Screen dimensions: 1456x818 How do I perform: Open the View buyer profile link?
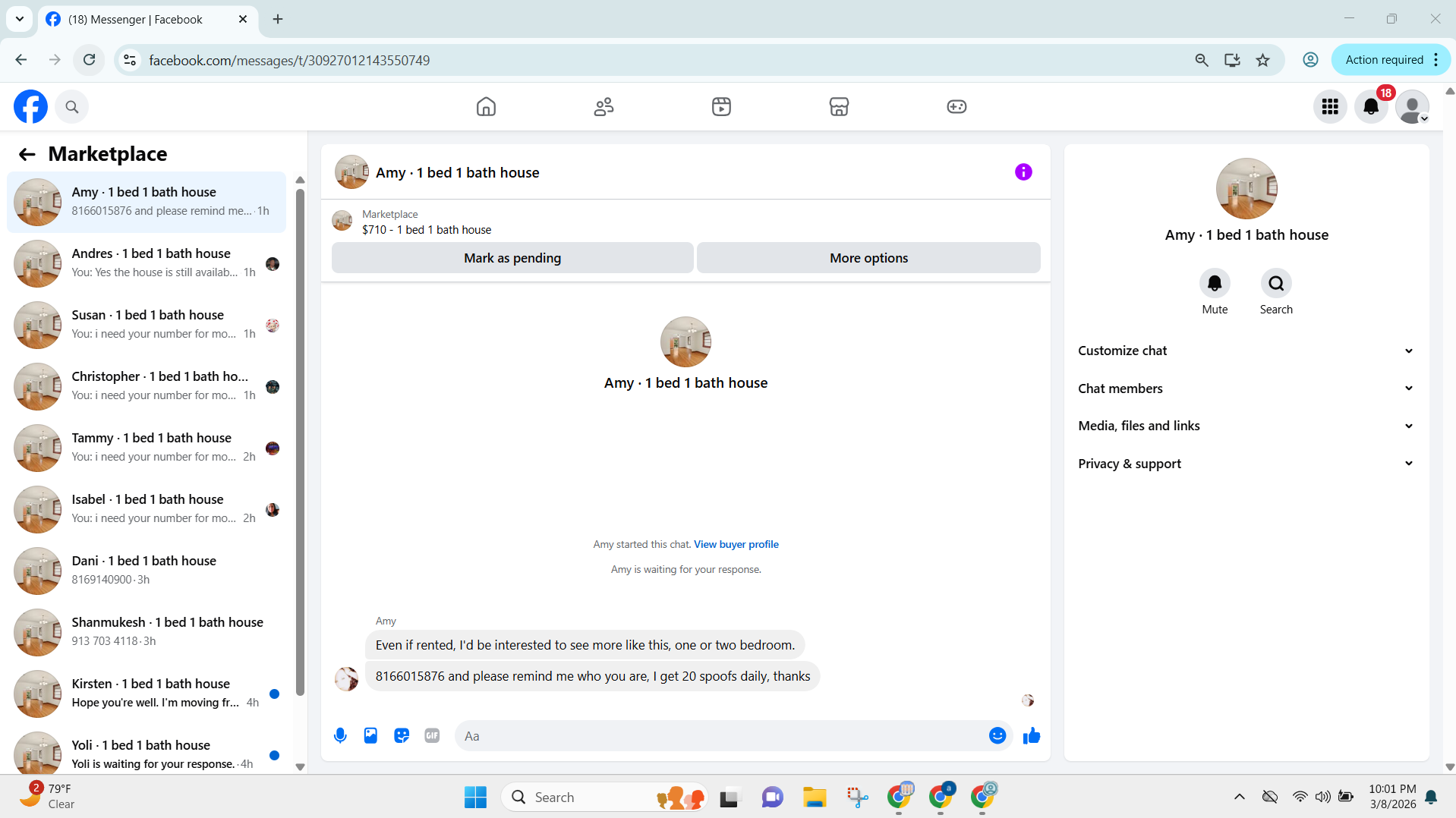coord(736,544)
